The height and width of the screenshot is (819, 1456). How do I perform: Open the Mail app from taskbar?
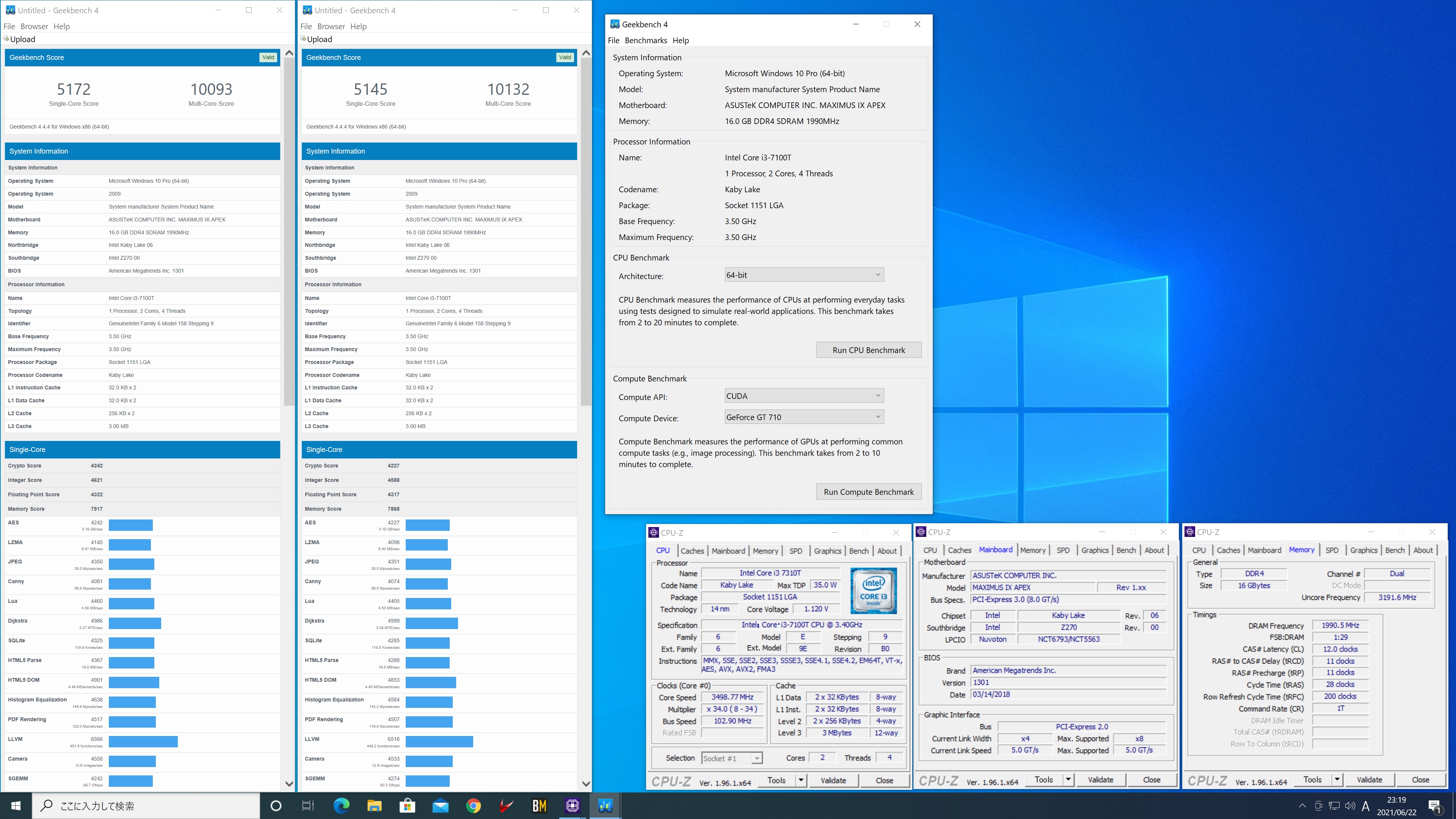pos(440,805)
